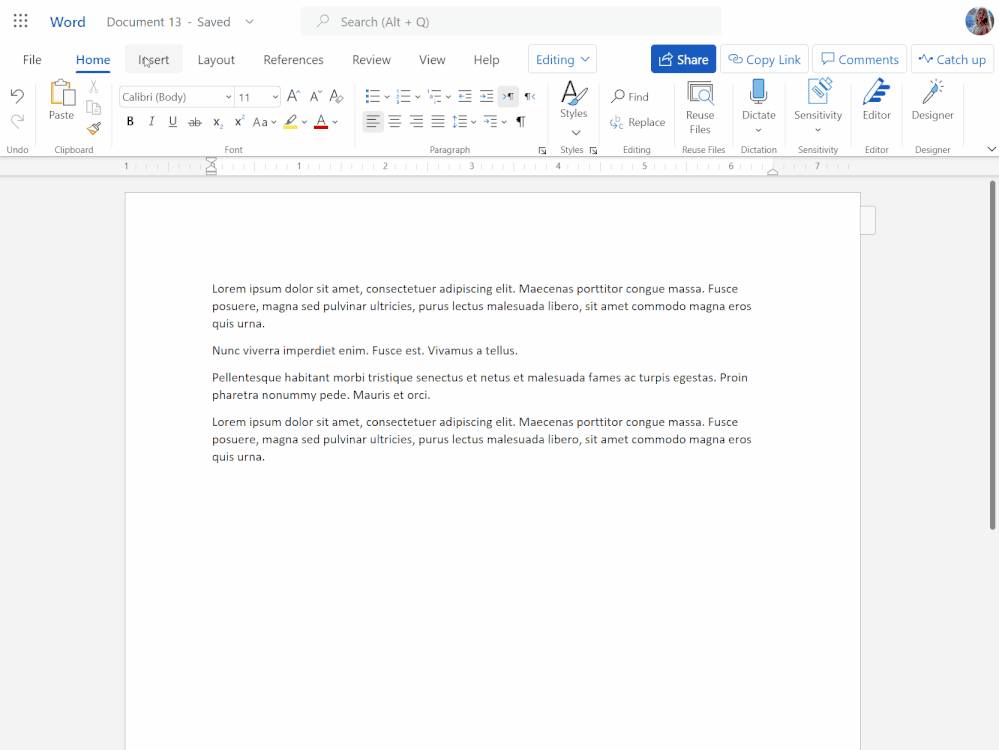The height and width of the screenshot is (750, 999).
Task: Open the numbering list dropdown
Action: (x=417, y=97)
